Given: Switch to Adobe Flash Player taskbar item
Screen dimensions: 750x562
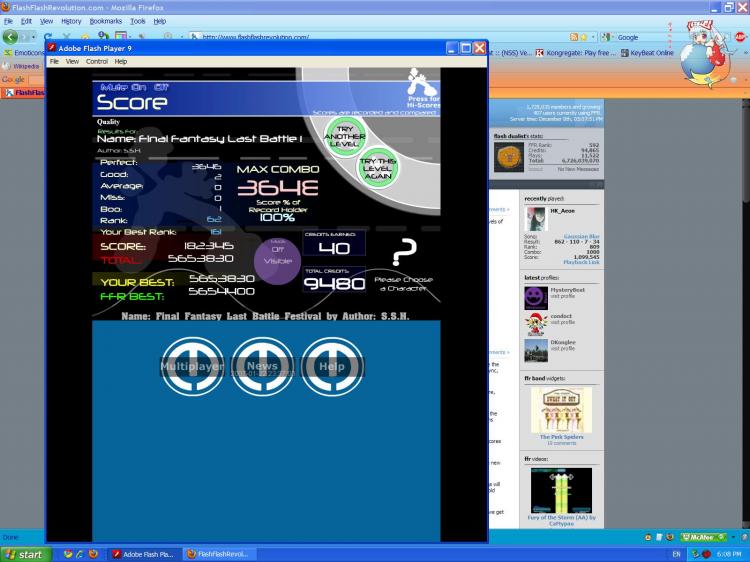Looking at the screenshot, I should [143, 554].
